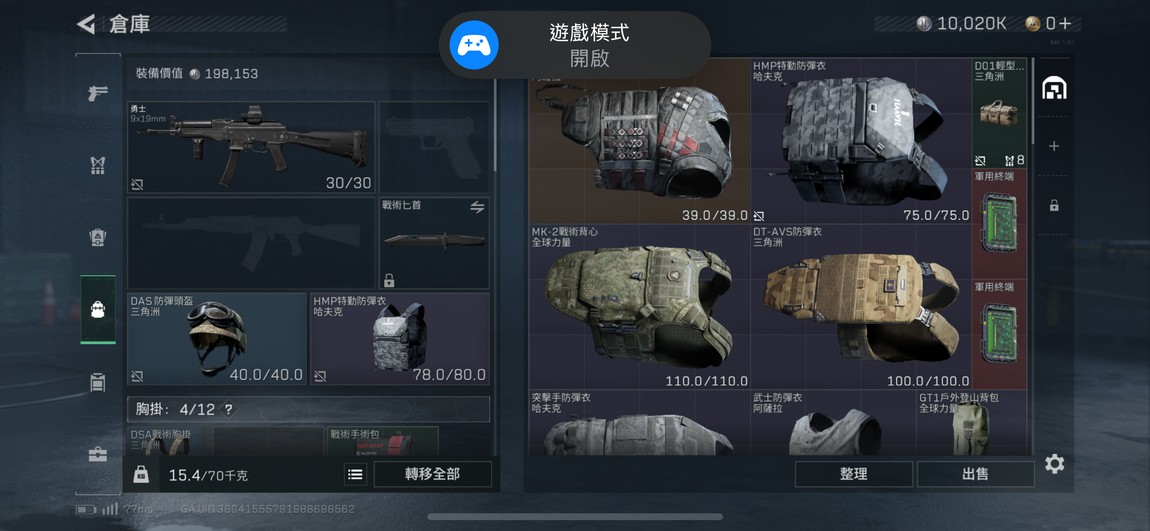The image size is (1150, 531).
Task: Open the armor vest category in sidebar
Action: point(98,166)
